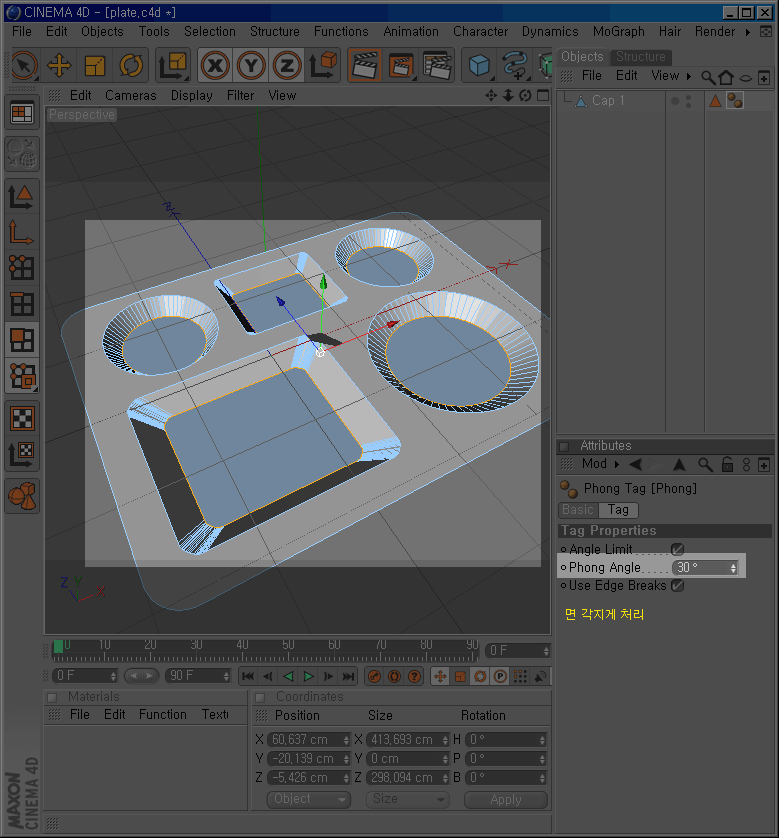This screenshot has height=838, width=779.
Task: Toggle viewport single/four view icon
Action: [x=543, y=95]
